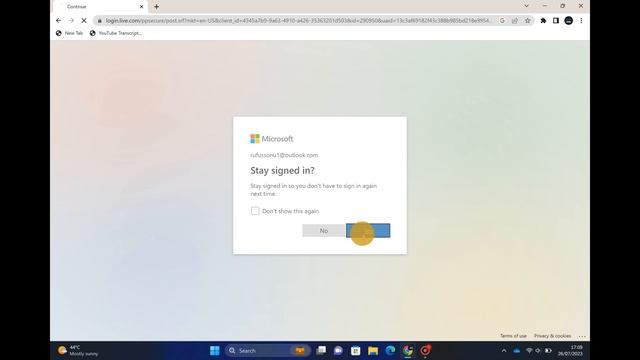Bookmark this page with the star icon

pyautogui.click(x=527, y=21)
